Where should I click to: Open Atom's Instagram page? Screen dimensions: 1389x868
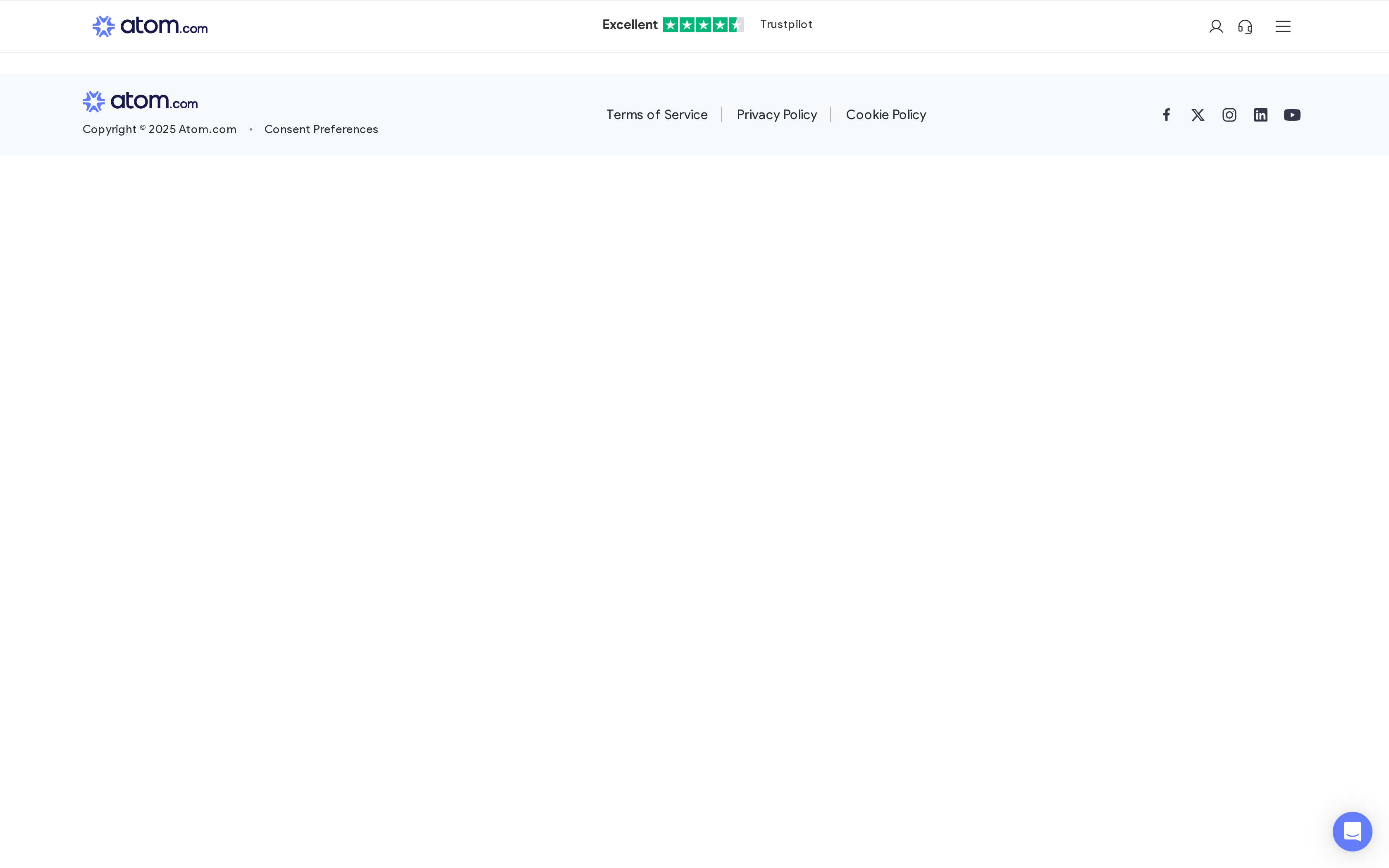[x=1229, y=114]
